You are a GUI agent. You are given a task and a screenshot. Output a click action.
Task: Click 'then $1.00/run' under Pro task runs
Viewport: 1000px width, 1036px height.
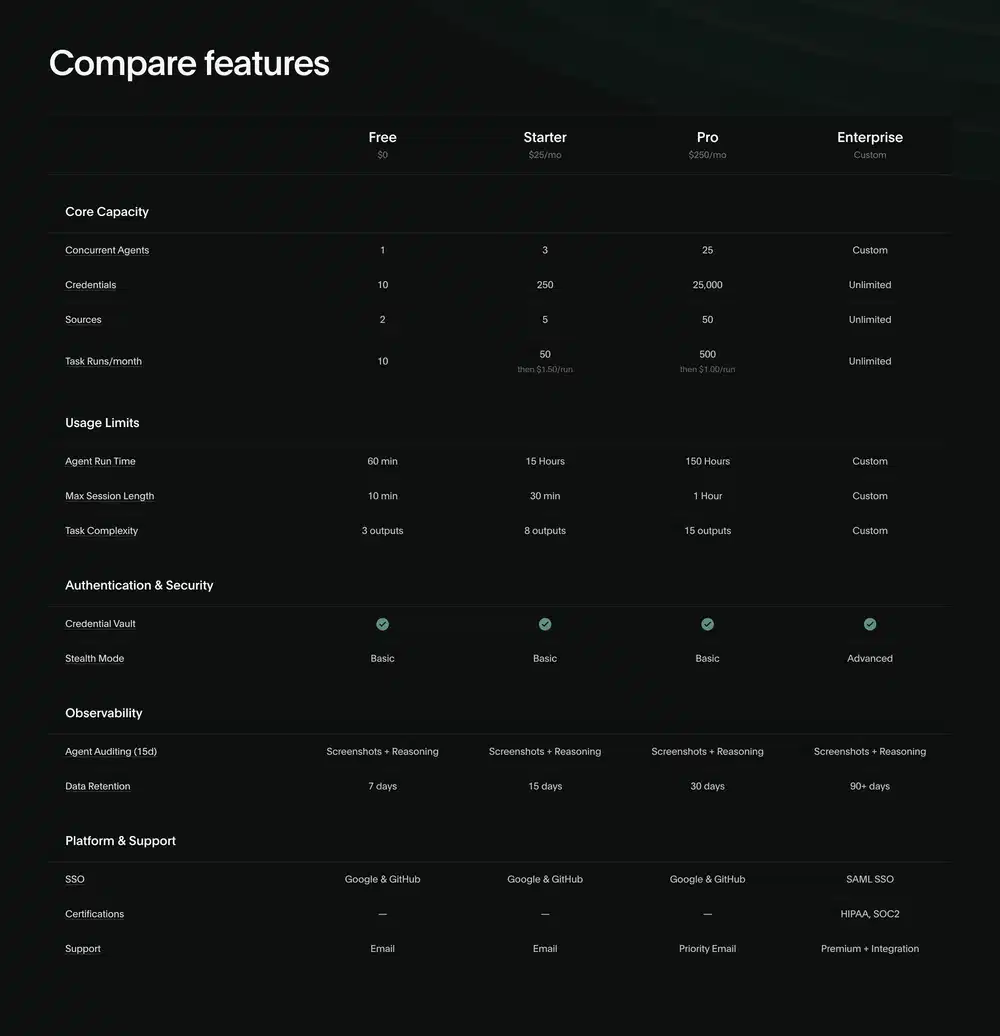pyautogui.click(x=707, y=369)
